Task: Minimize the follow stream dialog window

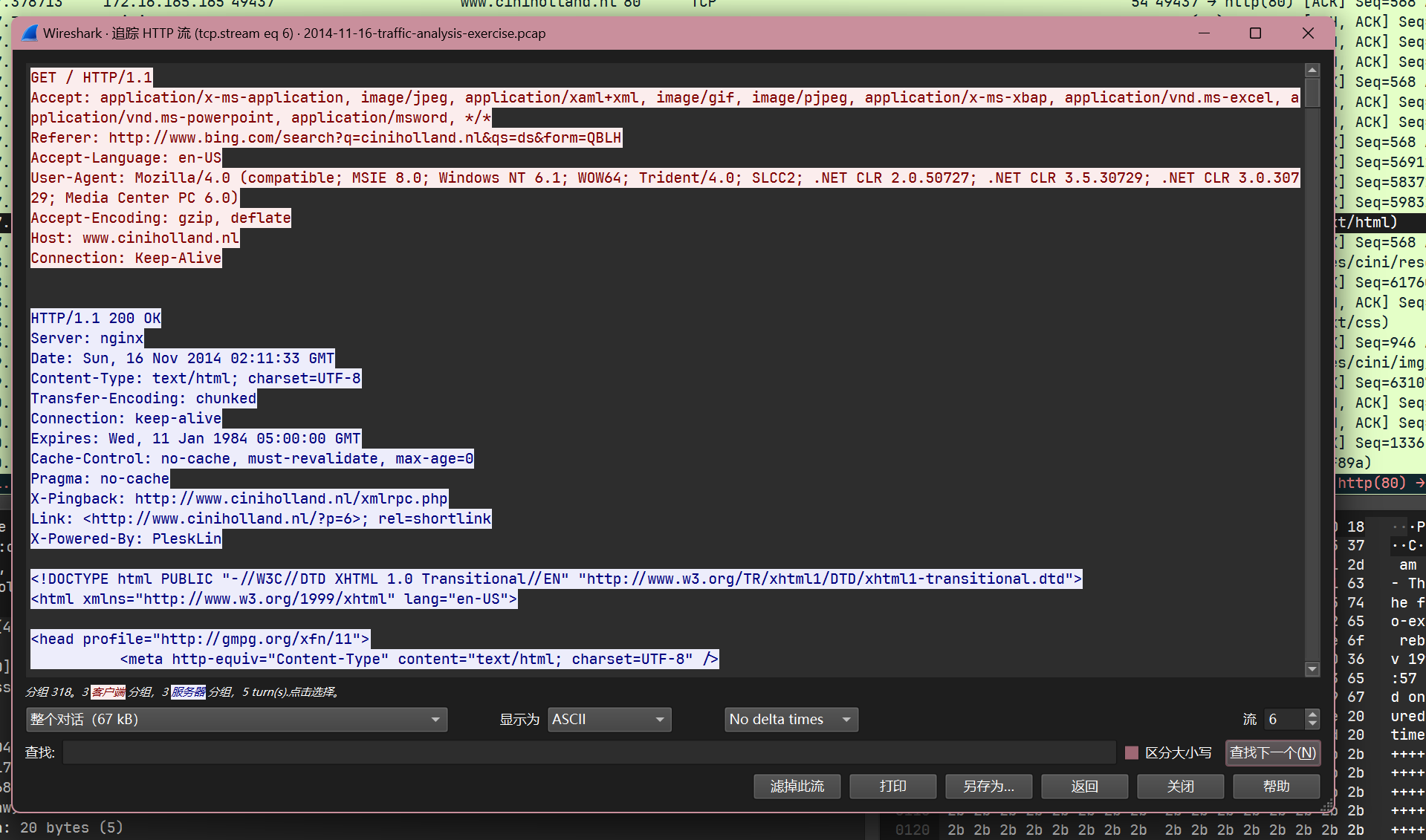Action: pyautogui.click(x=1204, y=33)
